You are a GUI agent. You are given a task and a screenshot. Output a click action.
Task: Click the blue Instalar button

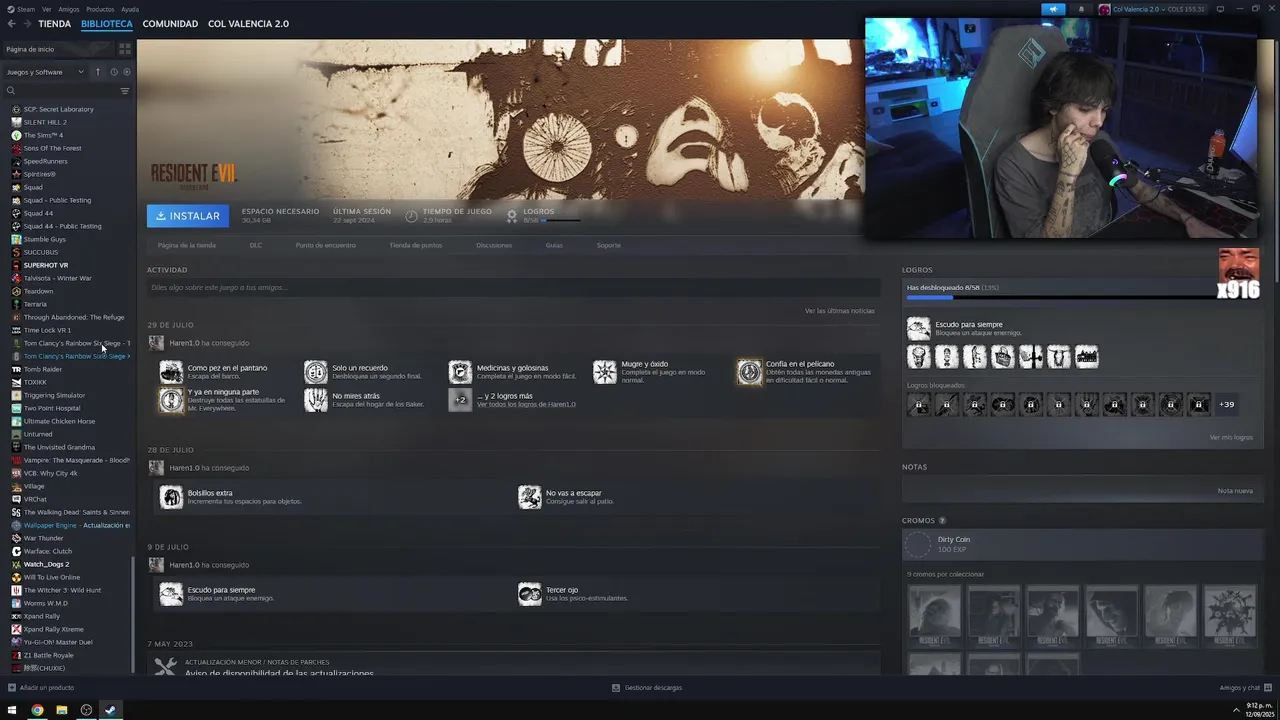pos(188,216)
